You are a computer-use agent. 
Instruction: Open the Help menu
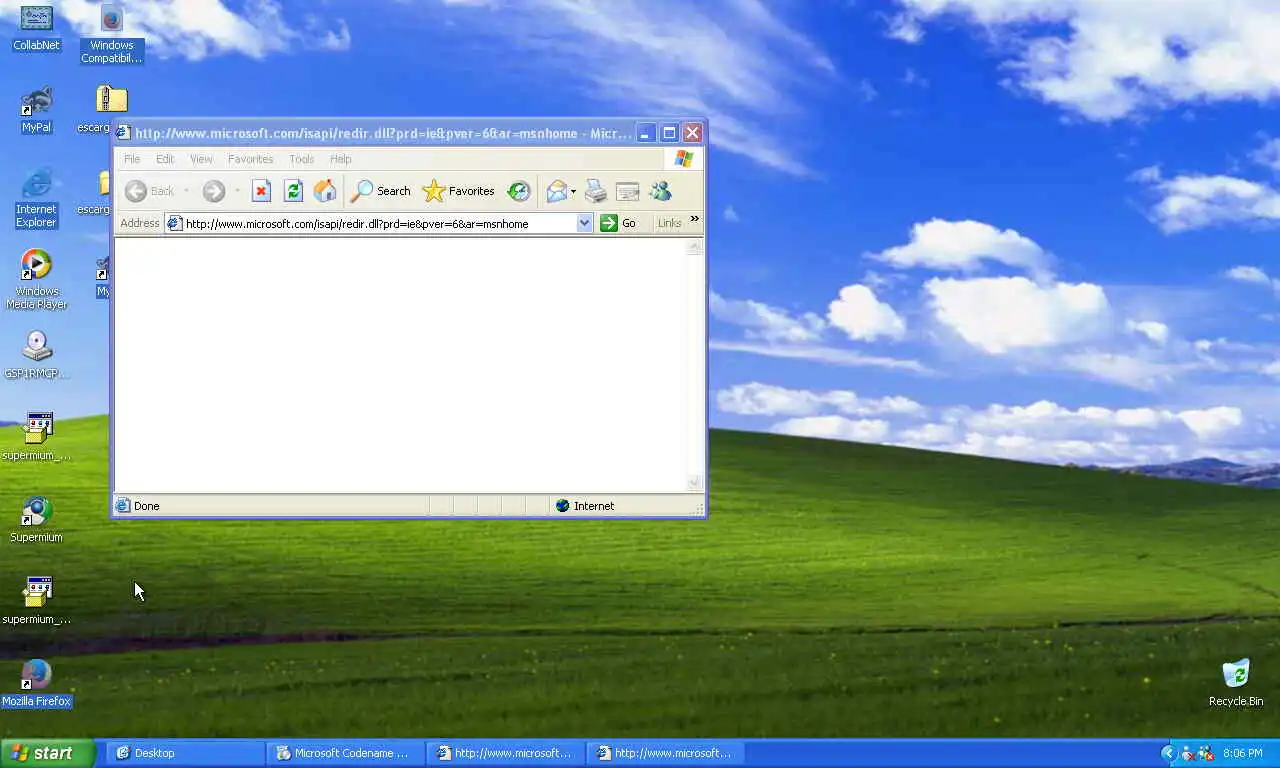[340, 159]
